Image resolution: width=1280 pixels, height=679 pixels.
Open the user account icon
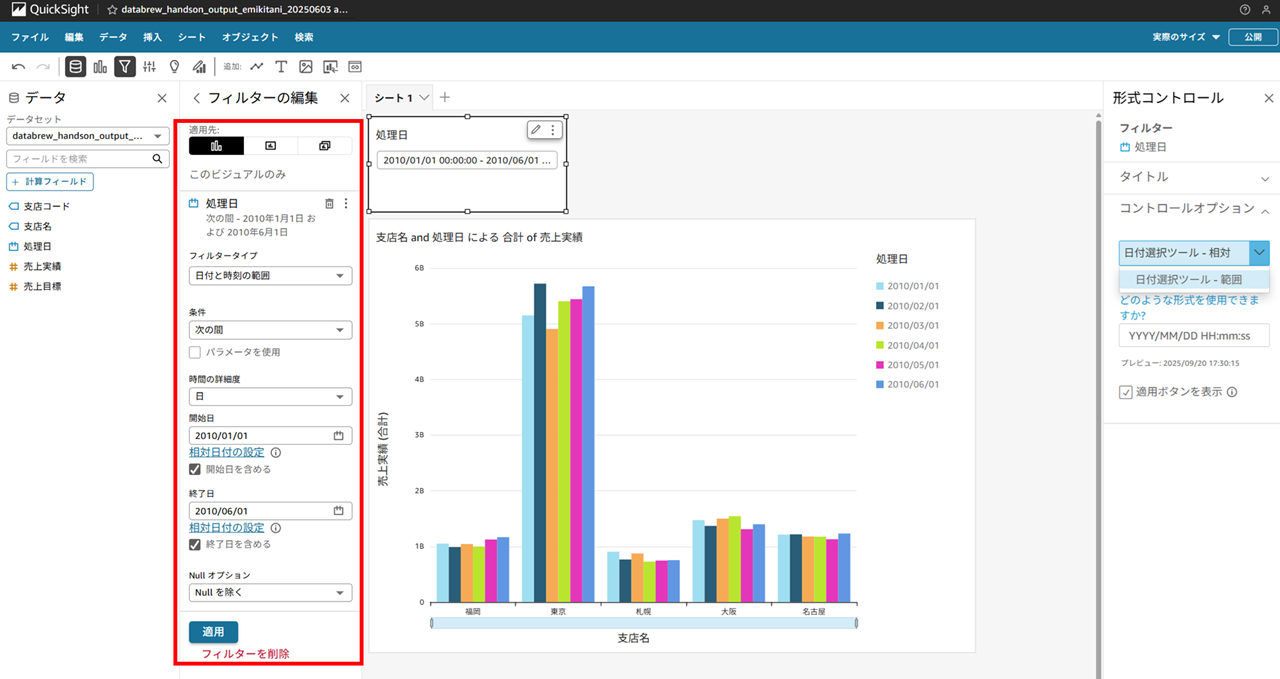(x=1267, y=9)
